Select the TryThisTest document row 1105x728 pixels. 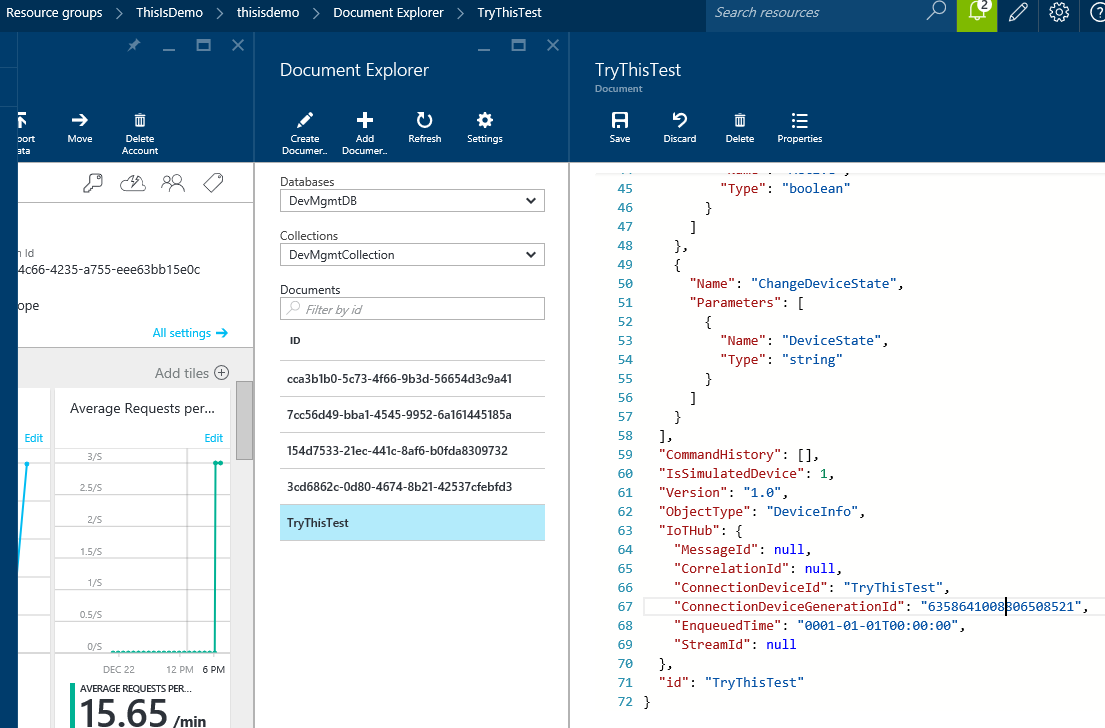pos(412,523)
